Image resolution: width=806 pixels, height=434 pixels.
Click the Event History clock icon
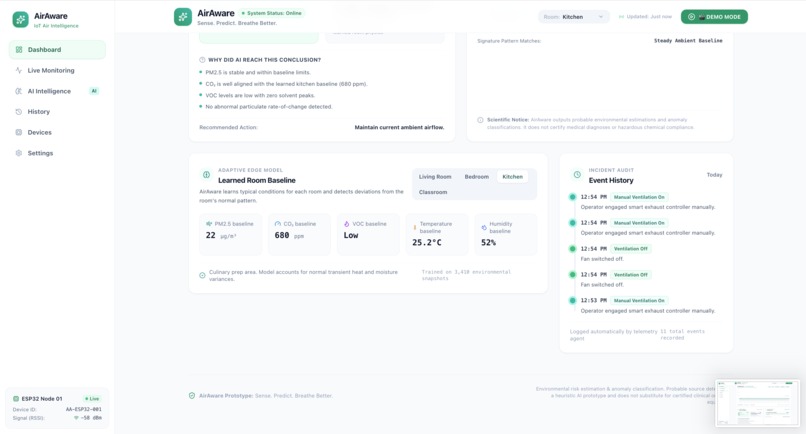(577, 175)
